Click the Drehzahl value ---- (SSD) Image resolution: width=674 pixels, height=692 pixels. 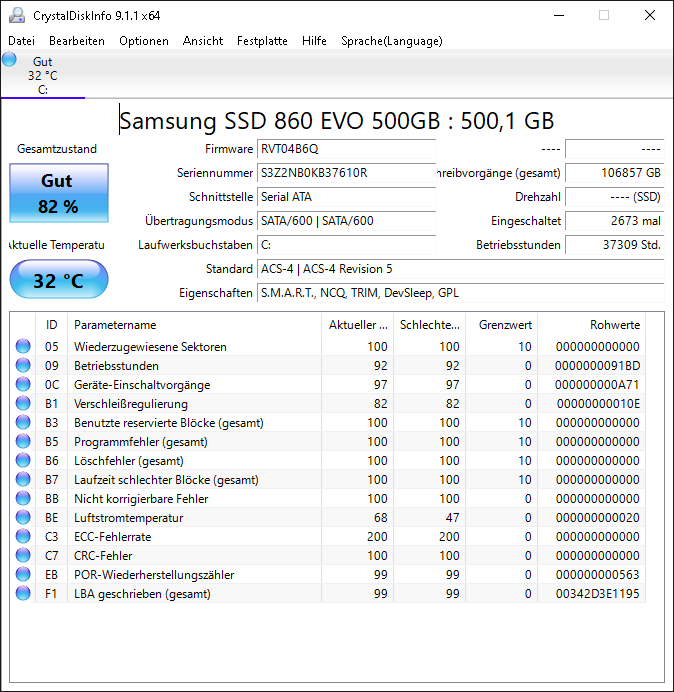tap(614, 197)
